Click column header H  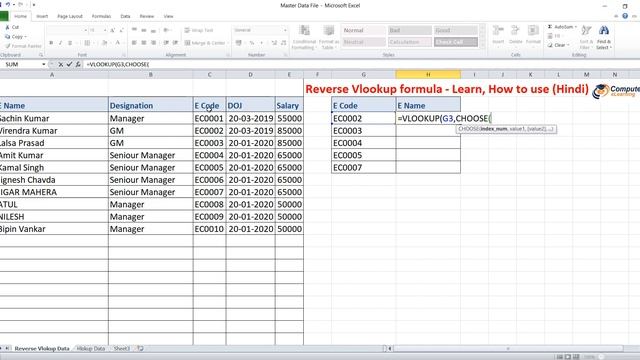click(428, 75)
